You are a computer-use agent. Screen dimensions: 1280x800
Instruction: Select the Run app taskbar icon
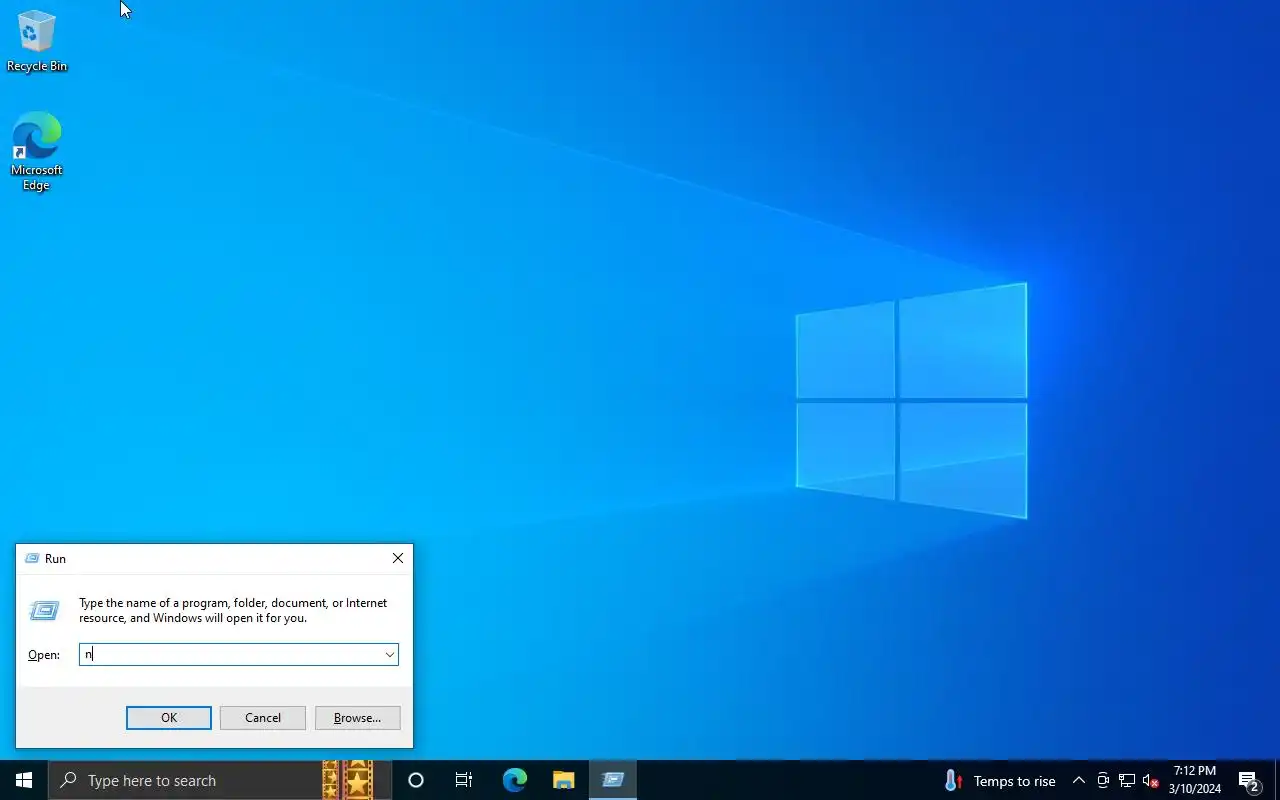pos(613,780)
